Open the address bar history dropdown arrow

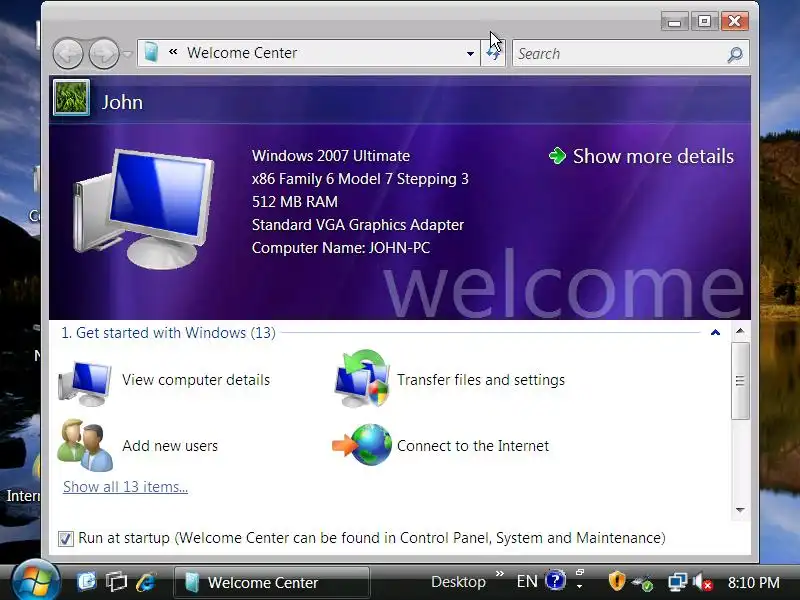tap(470, 54)
